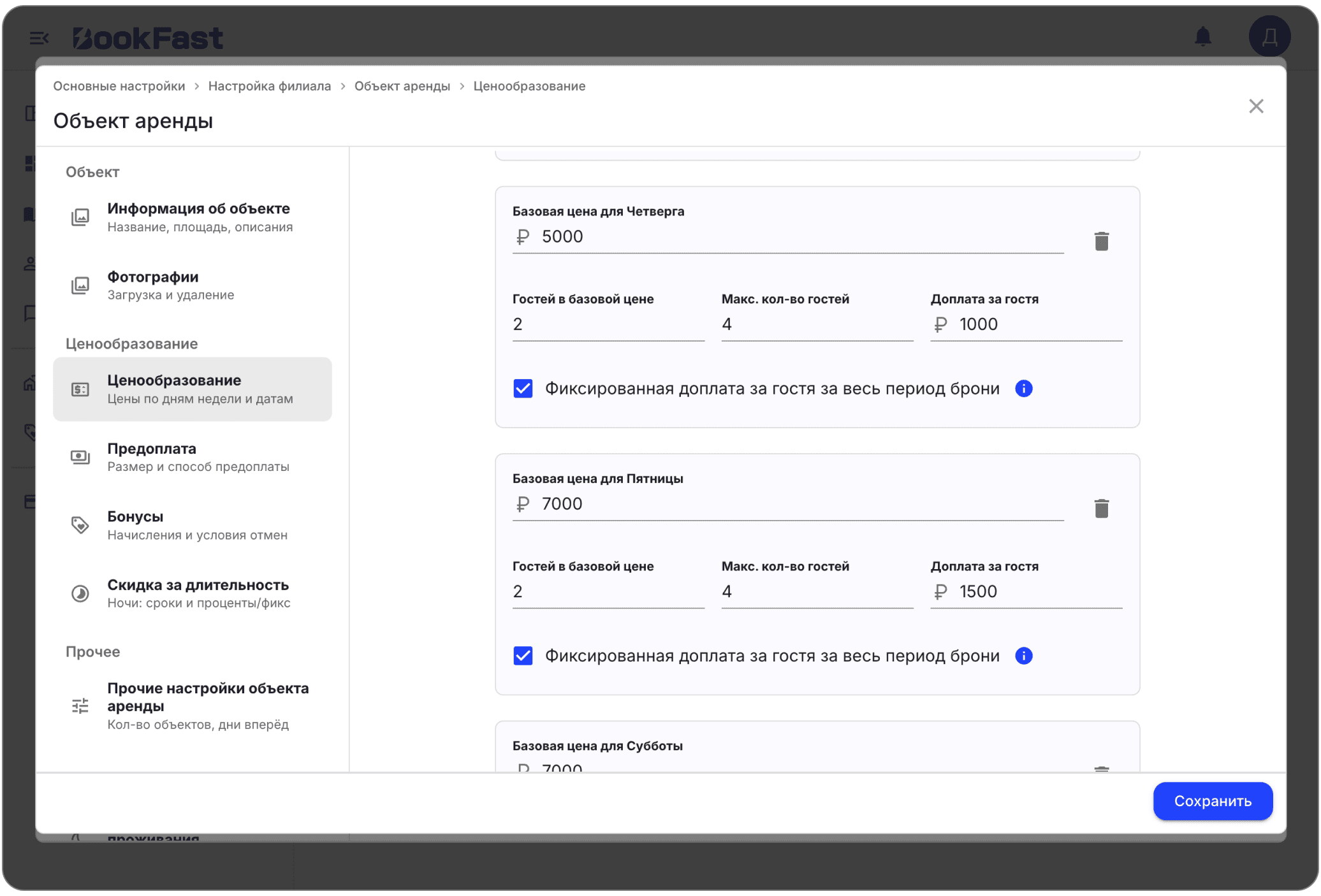This screenshot has height=896, width=1321.
Task: Edit Thursday base price field 5000
Action: coord(788,237)
